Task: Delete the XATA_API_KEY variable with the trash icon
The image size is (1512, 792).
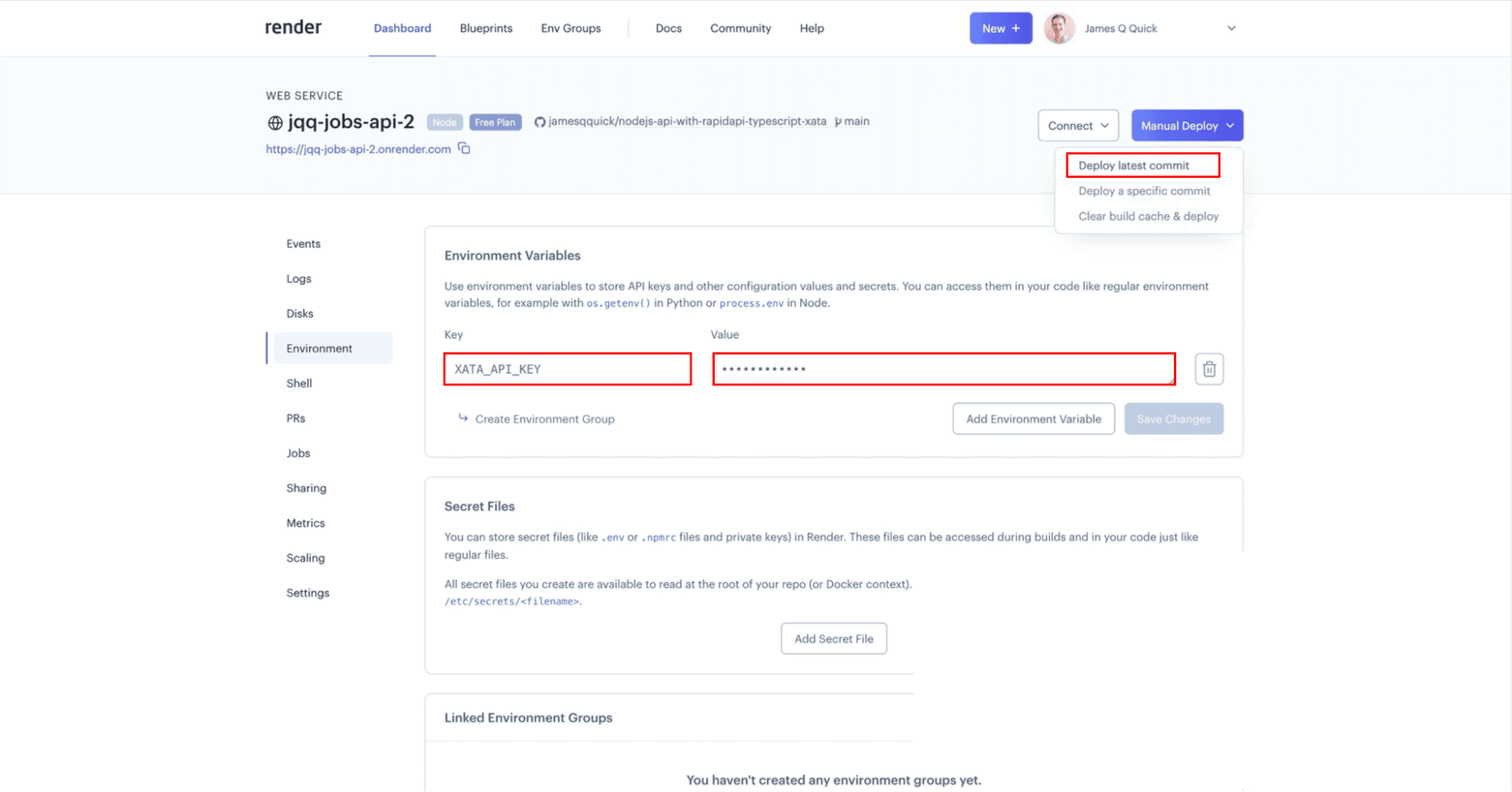Action: [1209, 369]
